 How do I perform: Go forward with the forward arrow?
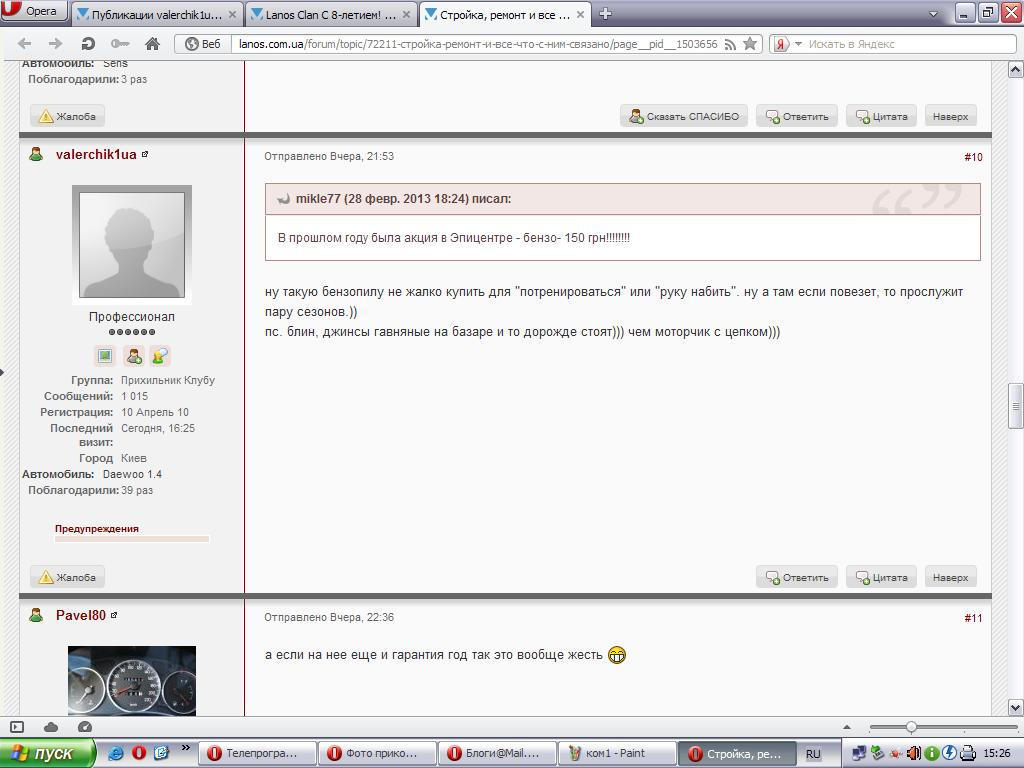56,44
